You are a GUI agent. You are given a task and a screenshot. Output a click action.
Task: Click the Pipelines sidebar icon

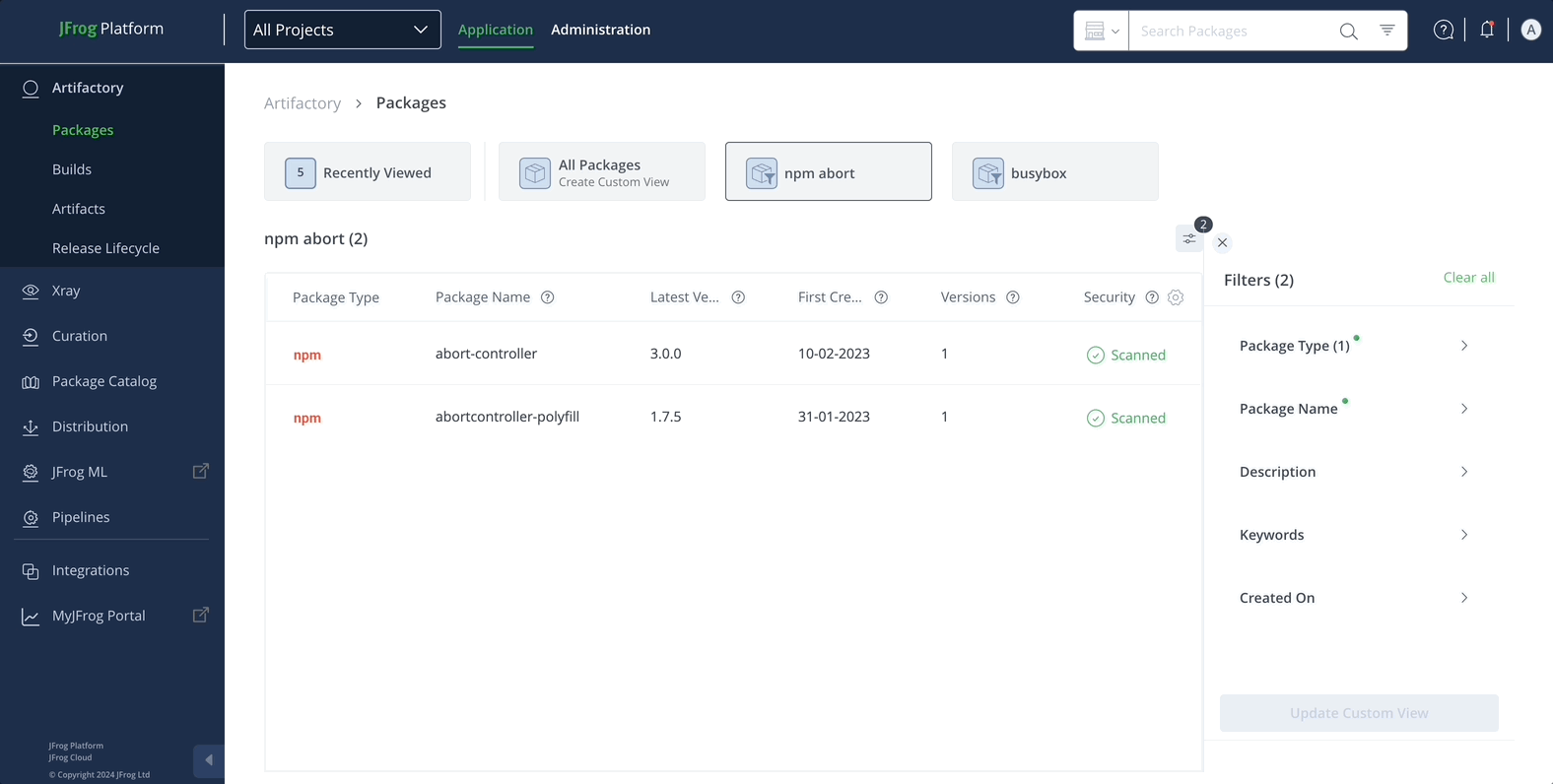pos(31,517)
